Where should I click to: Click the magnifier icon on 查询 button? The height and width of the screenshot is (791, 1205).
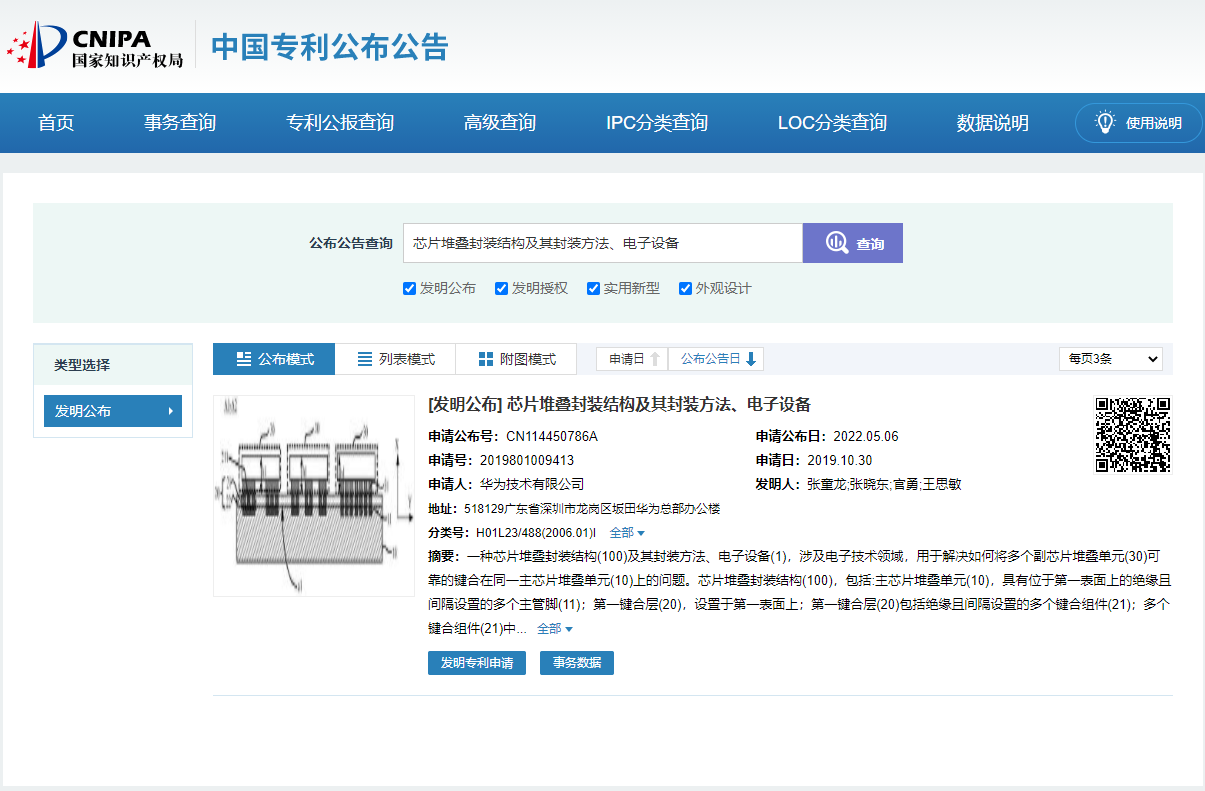click(836, 242)
